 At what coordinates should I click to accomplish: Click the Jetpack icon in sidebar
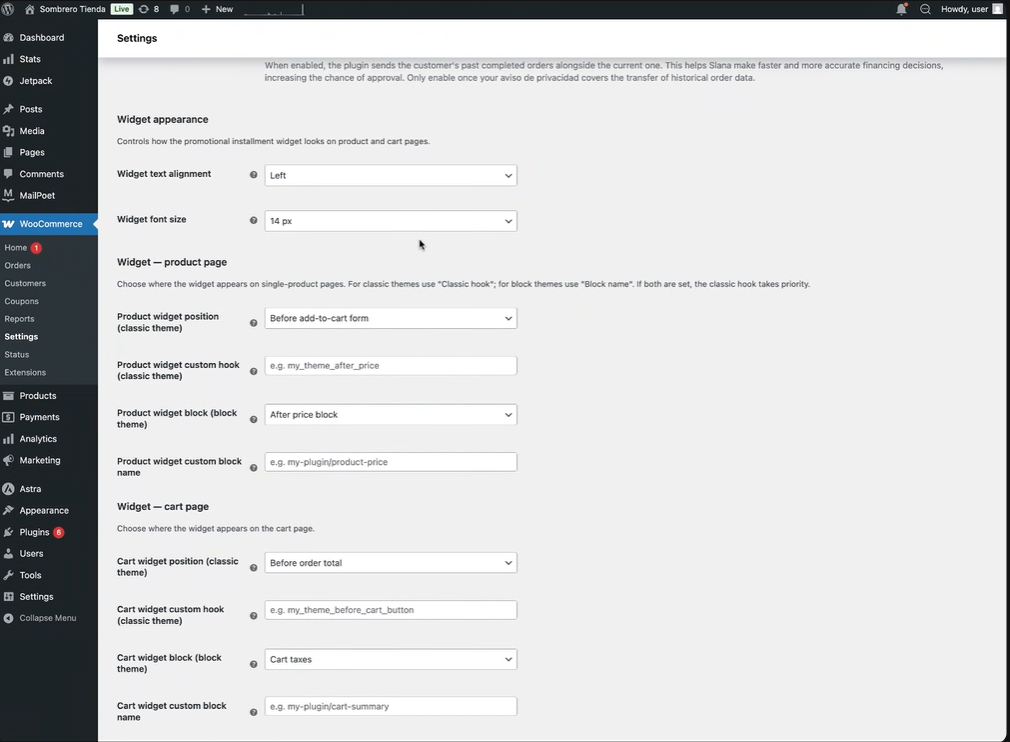click(8, 81)
